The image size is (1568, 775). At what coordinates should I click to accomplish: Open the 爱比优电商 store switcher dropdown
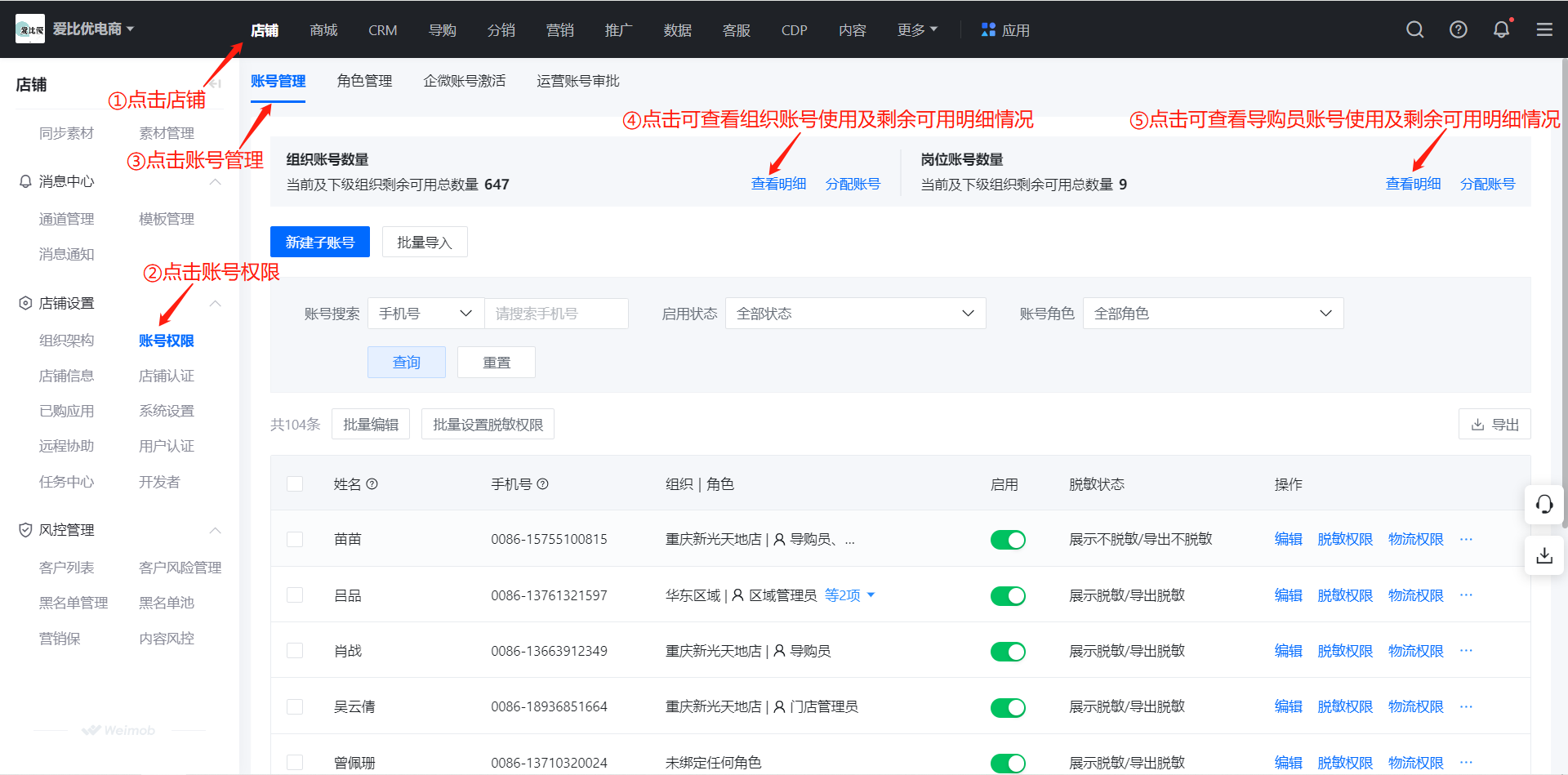[93, 29]
